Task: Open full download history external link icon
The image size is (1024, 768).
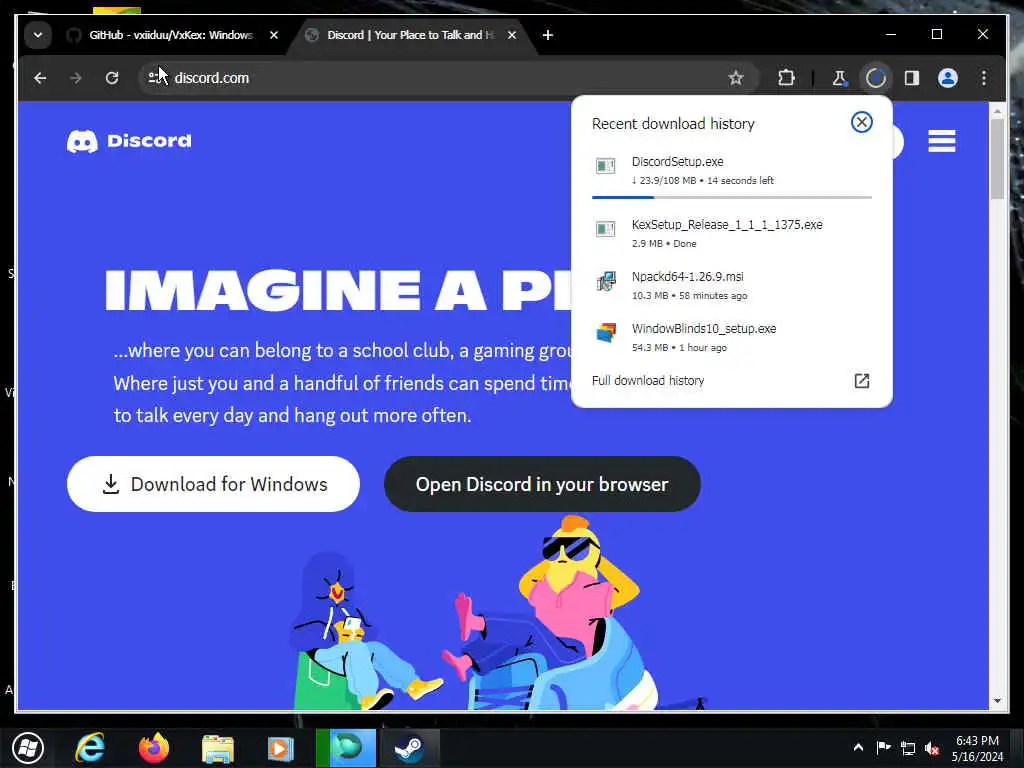Action: (x=862, y=381)
